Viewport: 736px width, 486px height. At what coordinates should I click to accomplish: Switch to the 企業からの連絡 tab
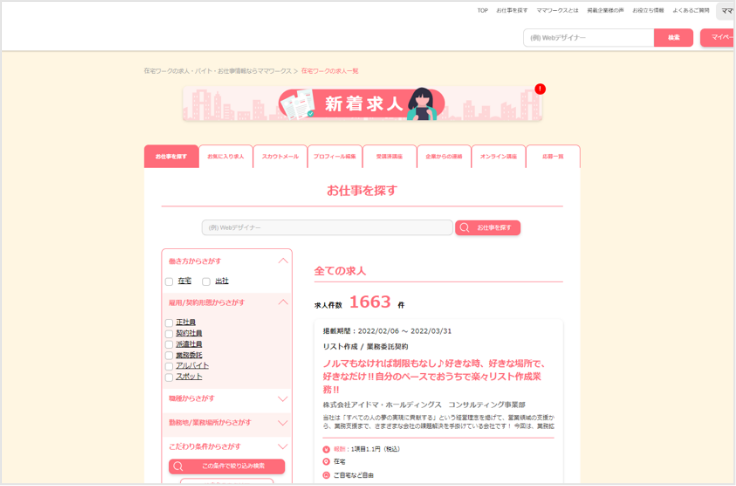tap(444, 156)
